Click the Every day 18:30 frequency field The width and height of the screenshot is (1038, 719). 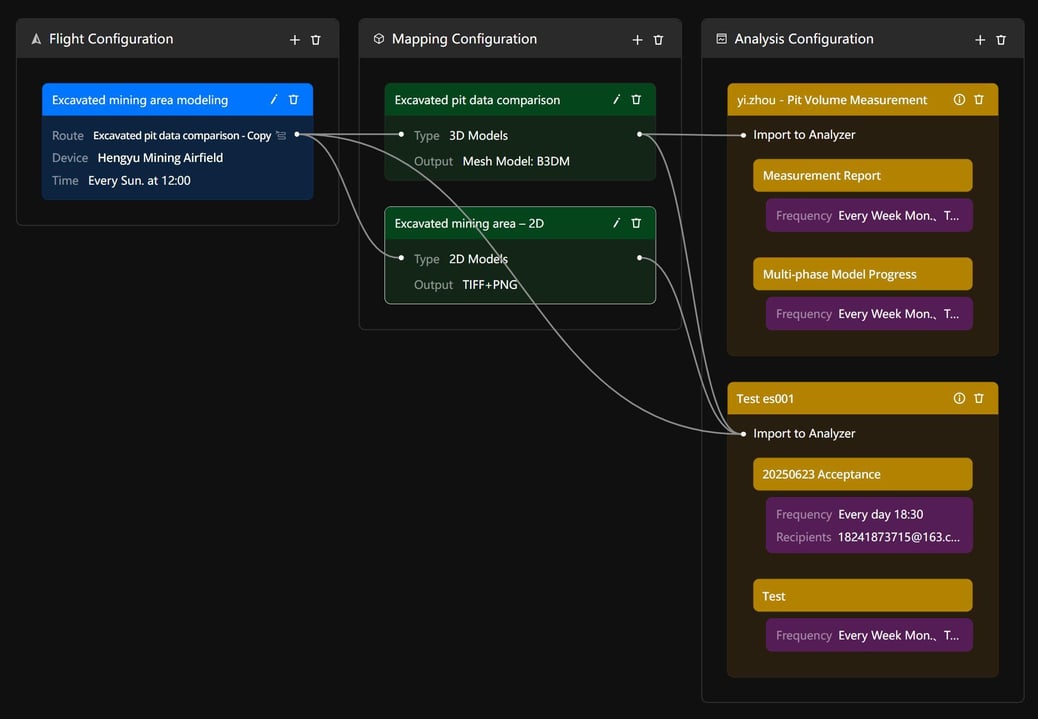[x=880, y=515]
